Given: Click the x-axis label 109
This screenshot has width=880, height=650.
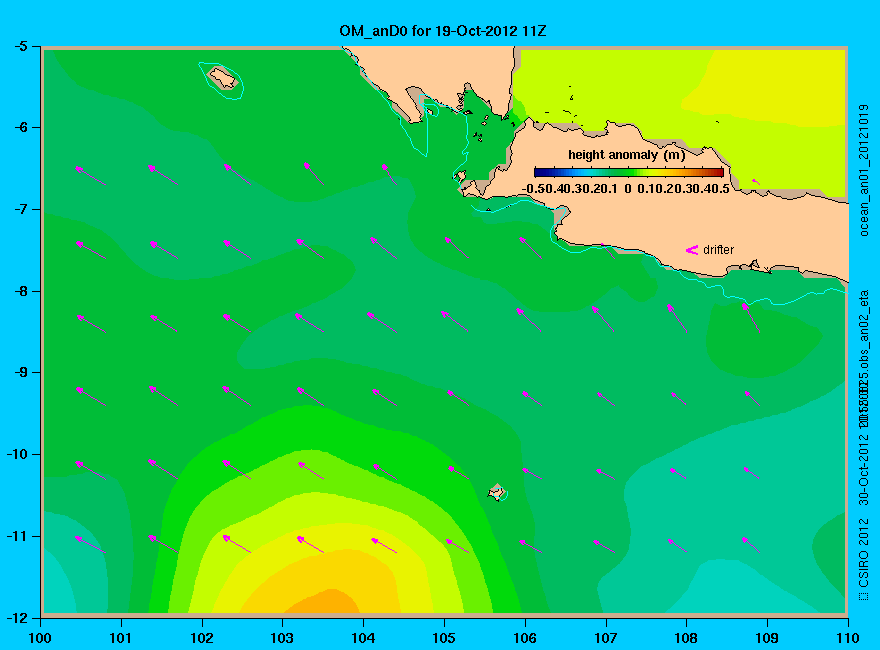Looking at the screenshot, I should (767, 638).
